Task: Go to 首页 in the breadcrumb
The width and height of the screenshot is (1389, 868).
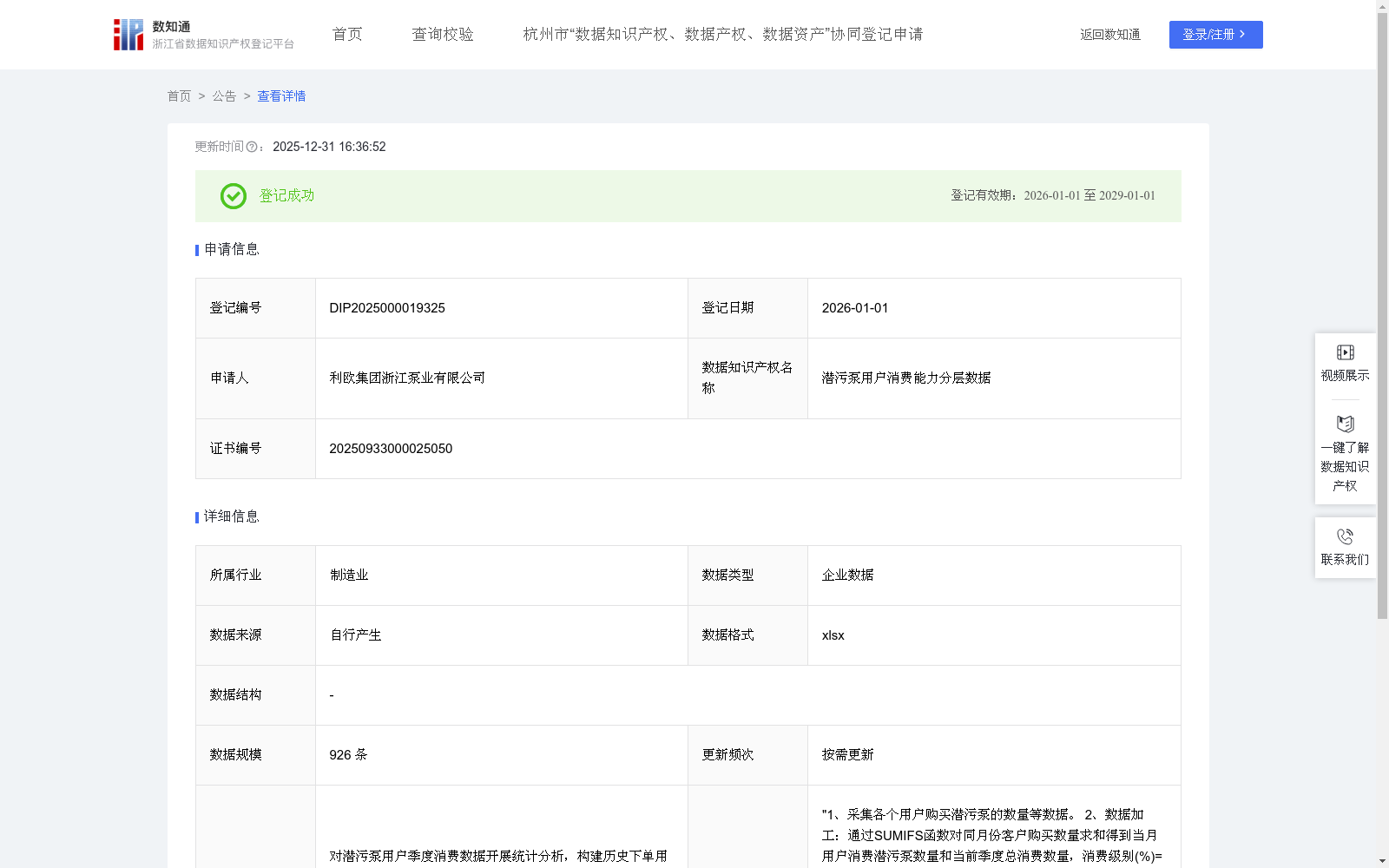Action: (x=179, y=96)
